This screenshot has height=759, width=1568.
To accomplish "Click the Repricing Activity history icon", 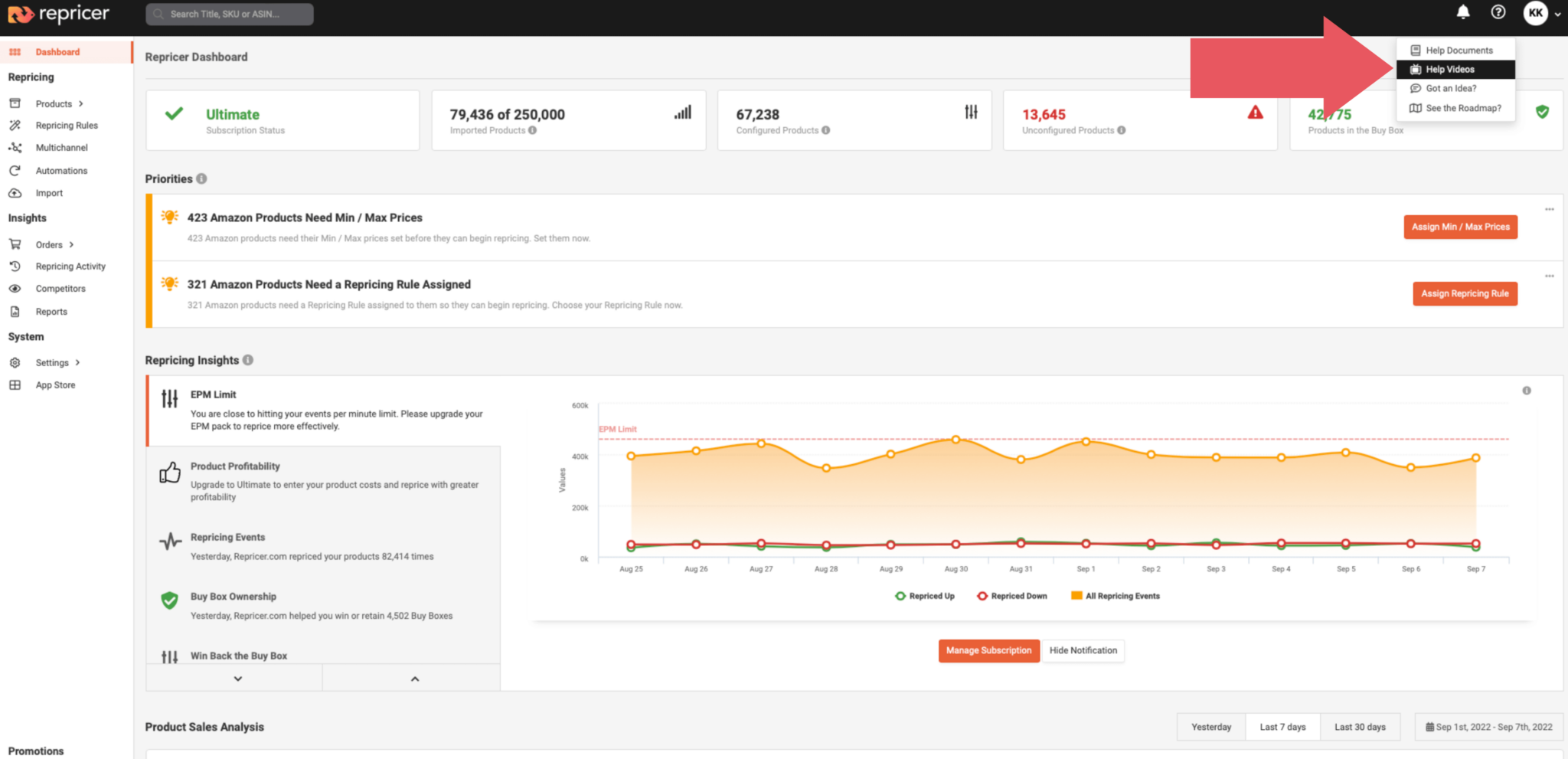I will 15,267.
